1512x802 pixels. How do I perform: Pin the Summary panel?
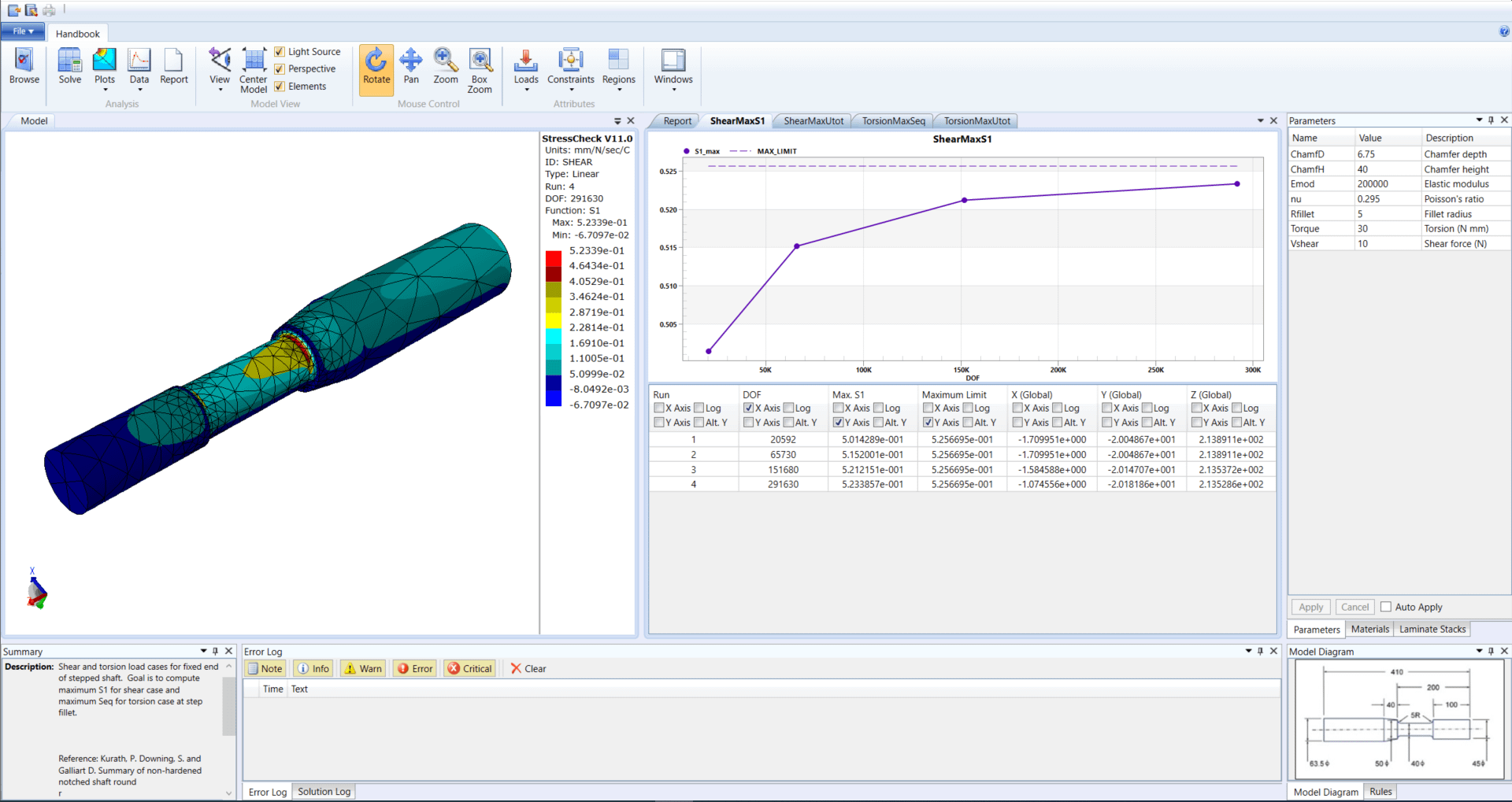pyautogui.click(x=215, y=651)
